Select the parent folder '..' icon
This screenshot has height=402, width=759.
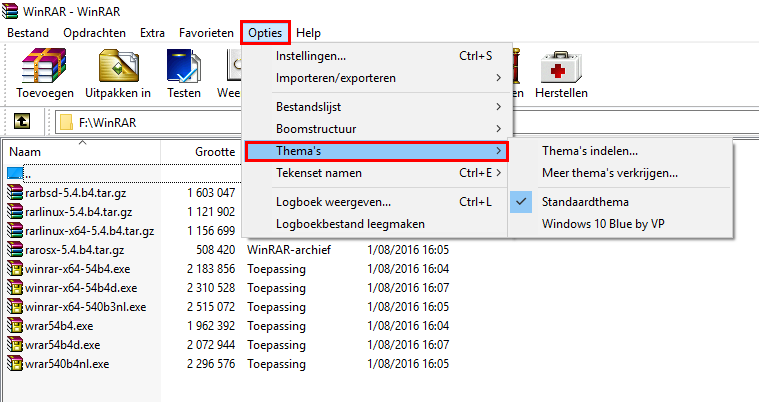point(15,173)
